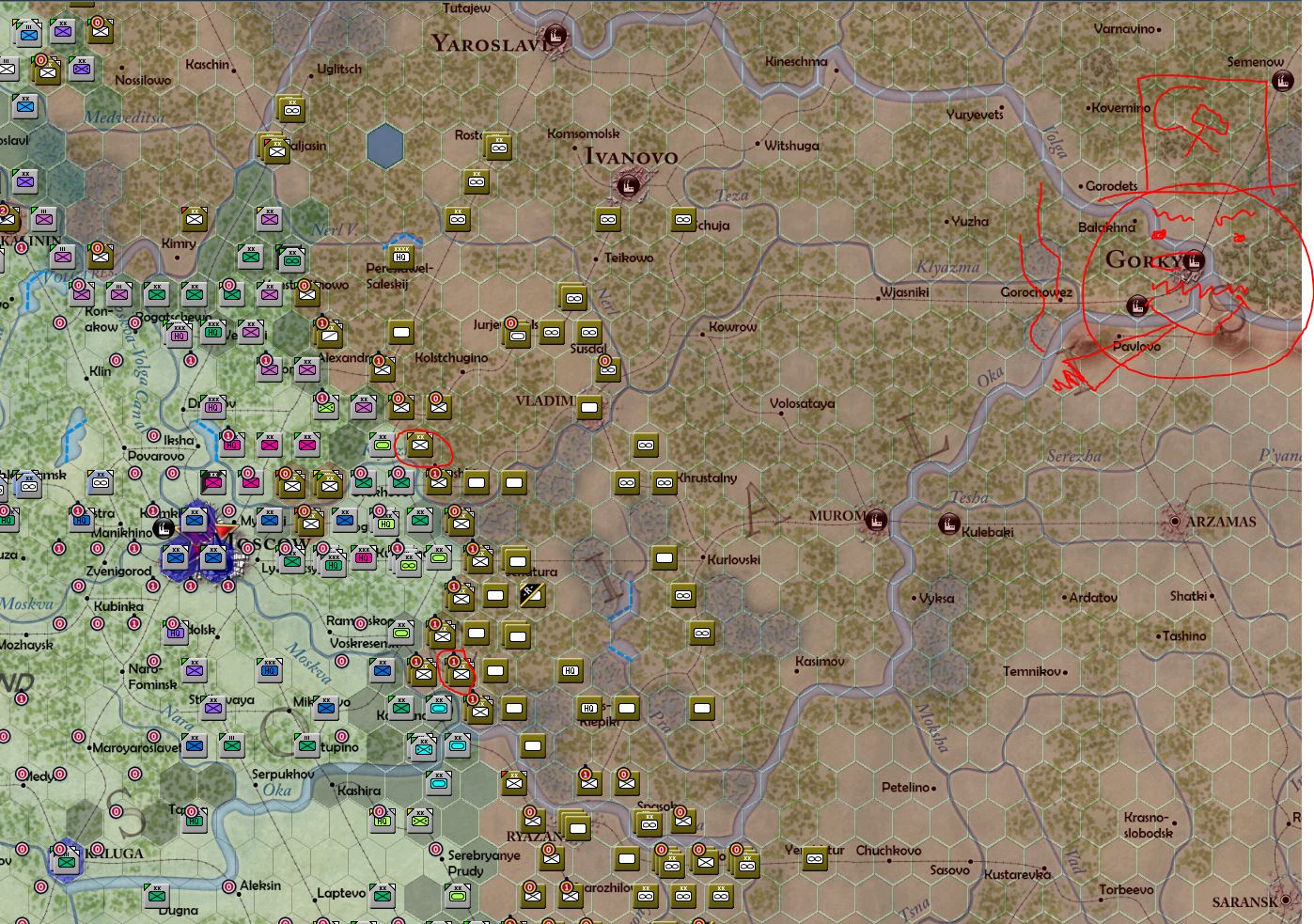
Task: Click the Arzamas city marker
Action: (1174, 521)
